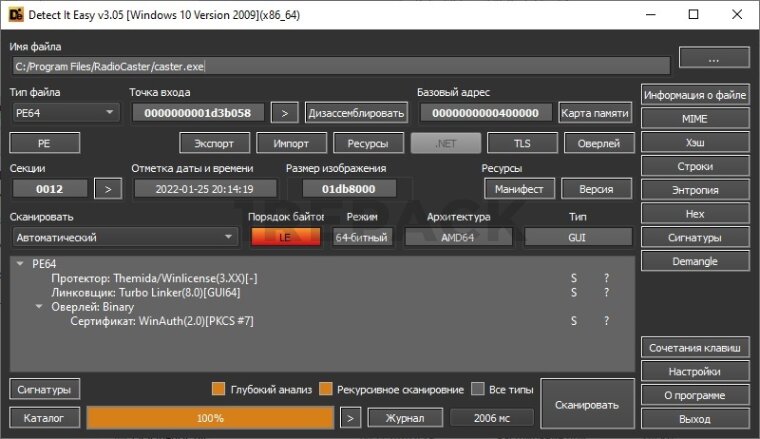Click the arrow button next to sections count
This screenshot has height=439, width=760.
coord(108,188)
